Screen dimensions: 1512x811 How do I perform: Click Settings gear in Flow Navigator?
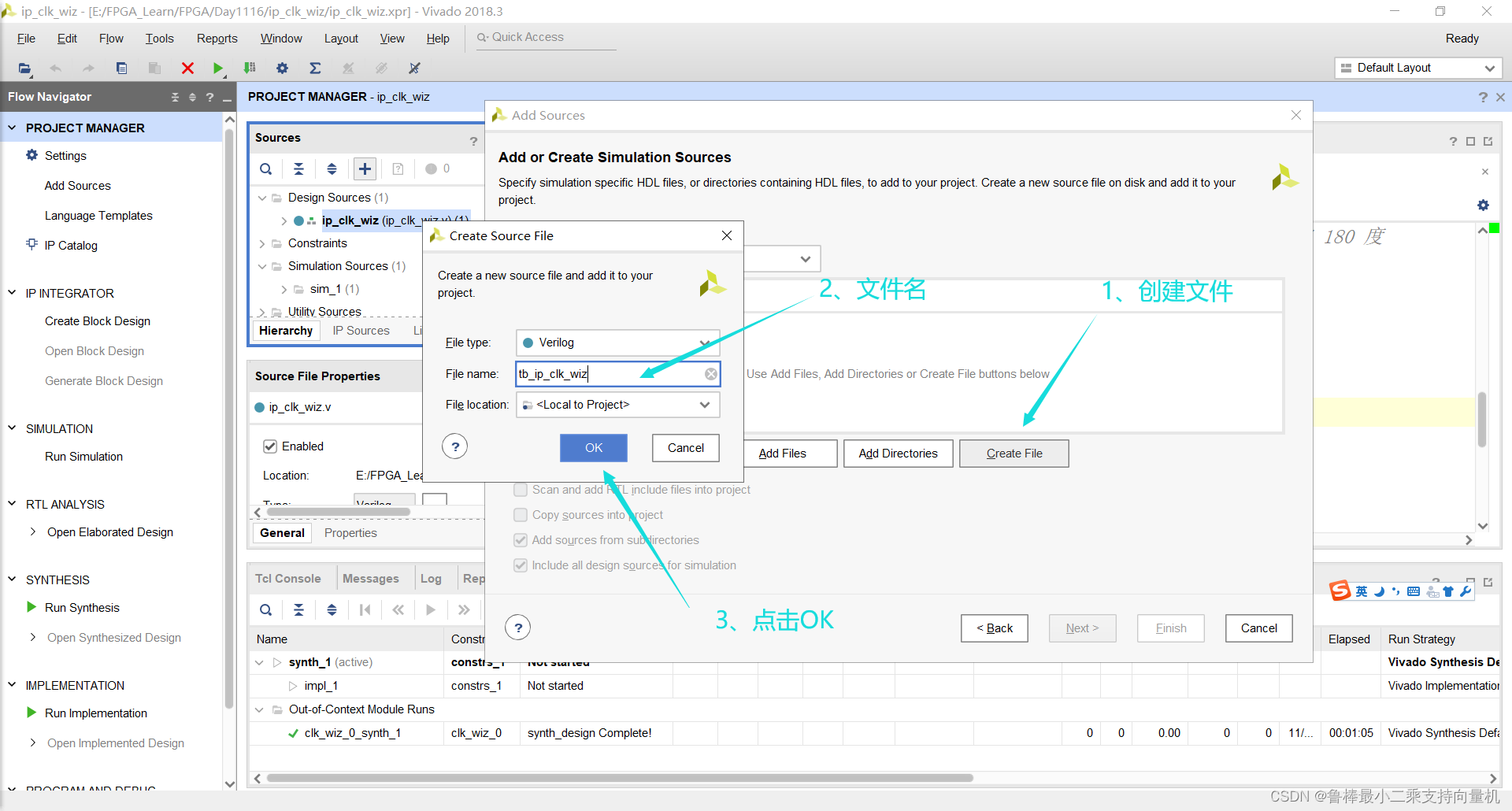click(31, 155)
